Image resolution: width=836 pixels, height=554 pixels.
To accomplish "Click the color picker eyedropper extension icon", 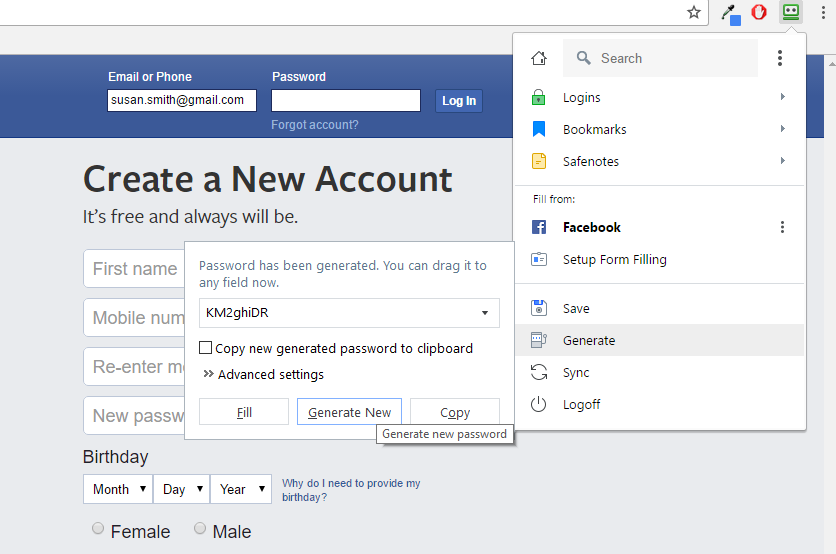I will coord(730,14).
